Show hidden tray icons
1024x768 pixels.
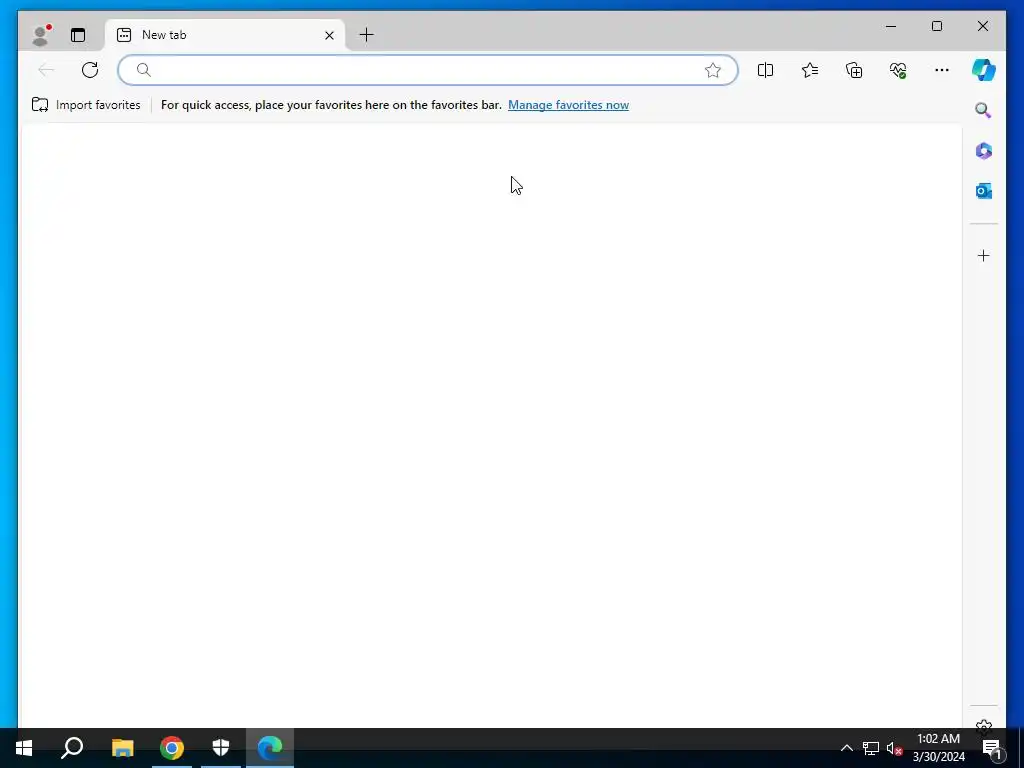coord(846,748)
